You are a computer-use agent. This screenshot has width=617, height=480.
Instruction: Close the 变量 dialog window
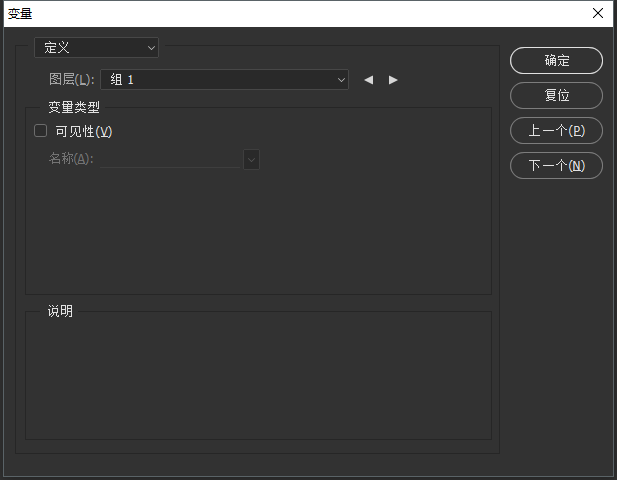coord(598,13)
